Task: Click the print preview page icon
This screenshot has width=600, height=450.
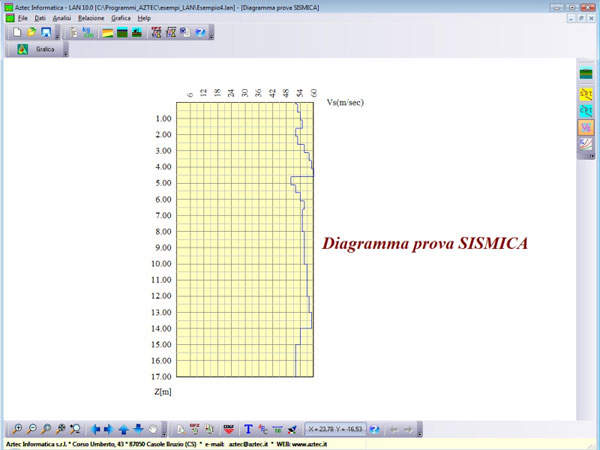Action: [x=181, y=429]
